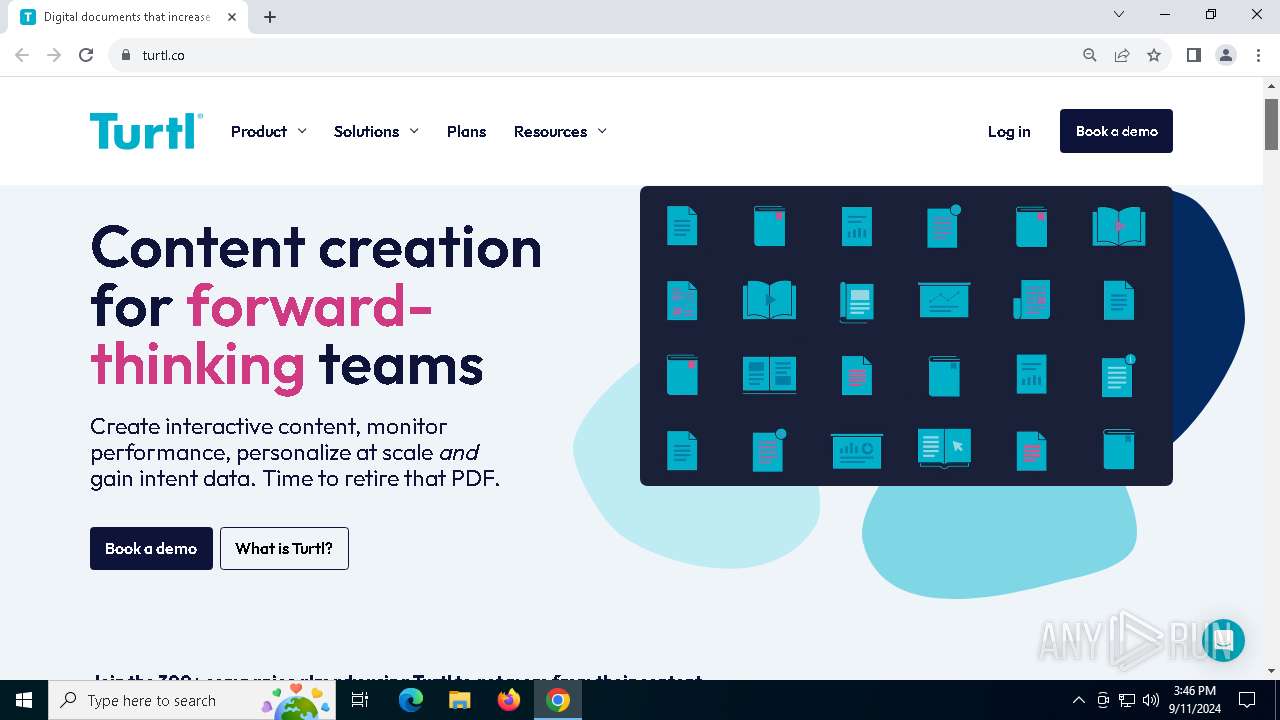Click the Chrome taskbar icon
The width and height of the screenshot is (1280, 720).
(558, 700)
